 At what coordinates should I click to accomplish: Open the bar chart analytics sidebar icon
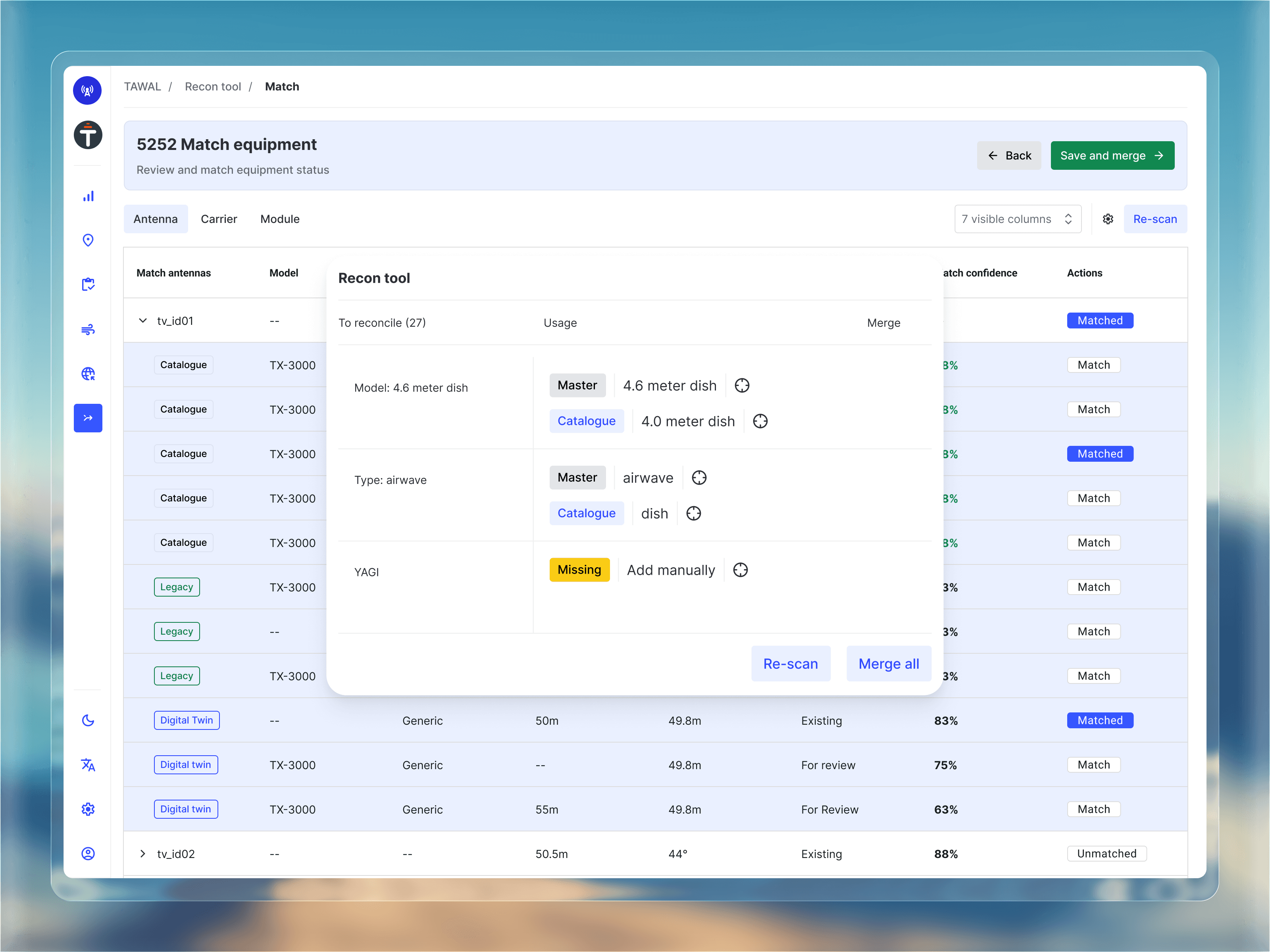pyautogui.click(x=88, y=196)
